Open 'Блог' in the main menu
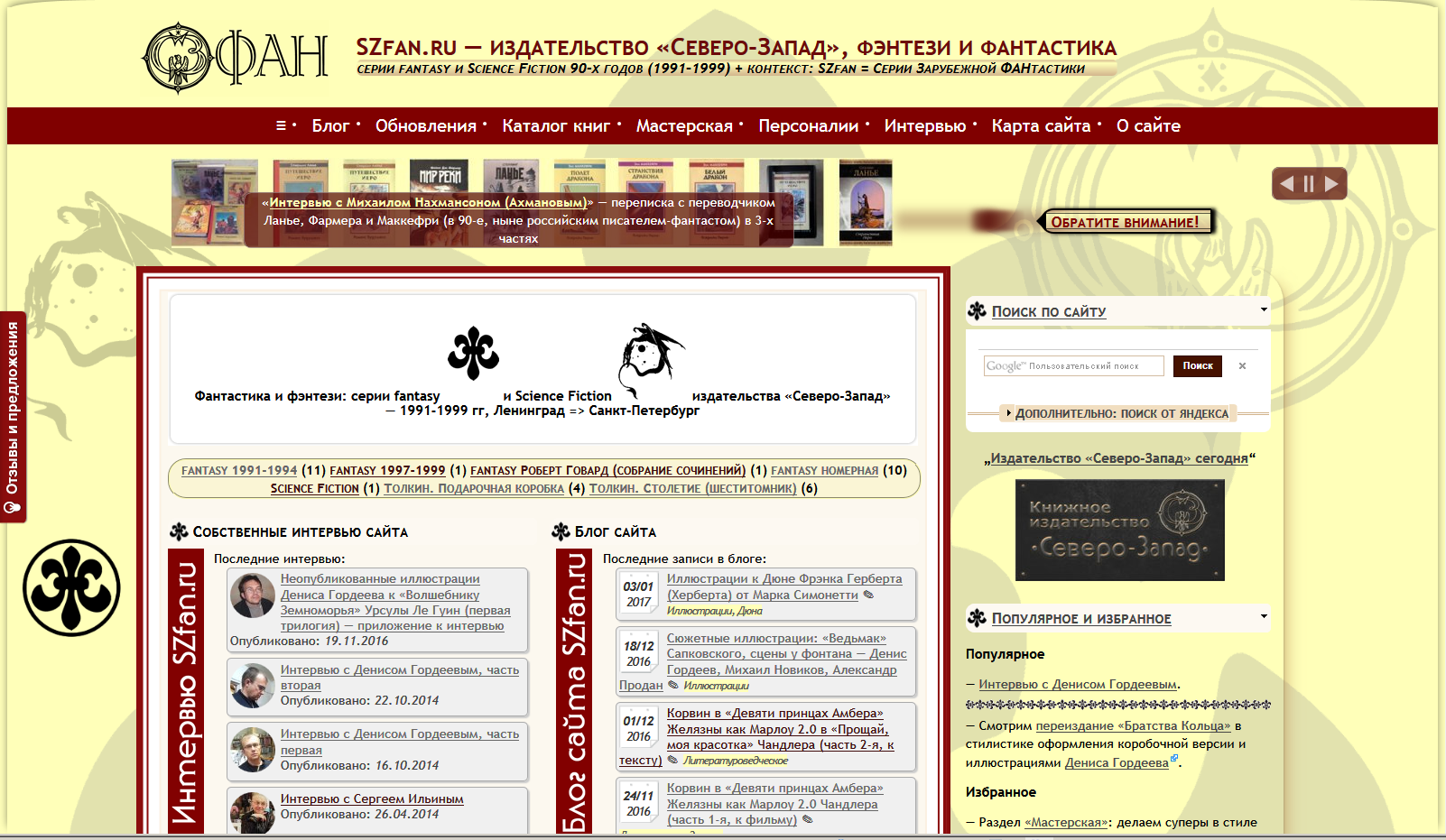The height and width of the screenshot is (840, 1446). pos(330,126)
